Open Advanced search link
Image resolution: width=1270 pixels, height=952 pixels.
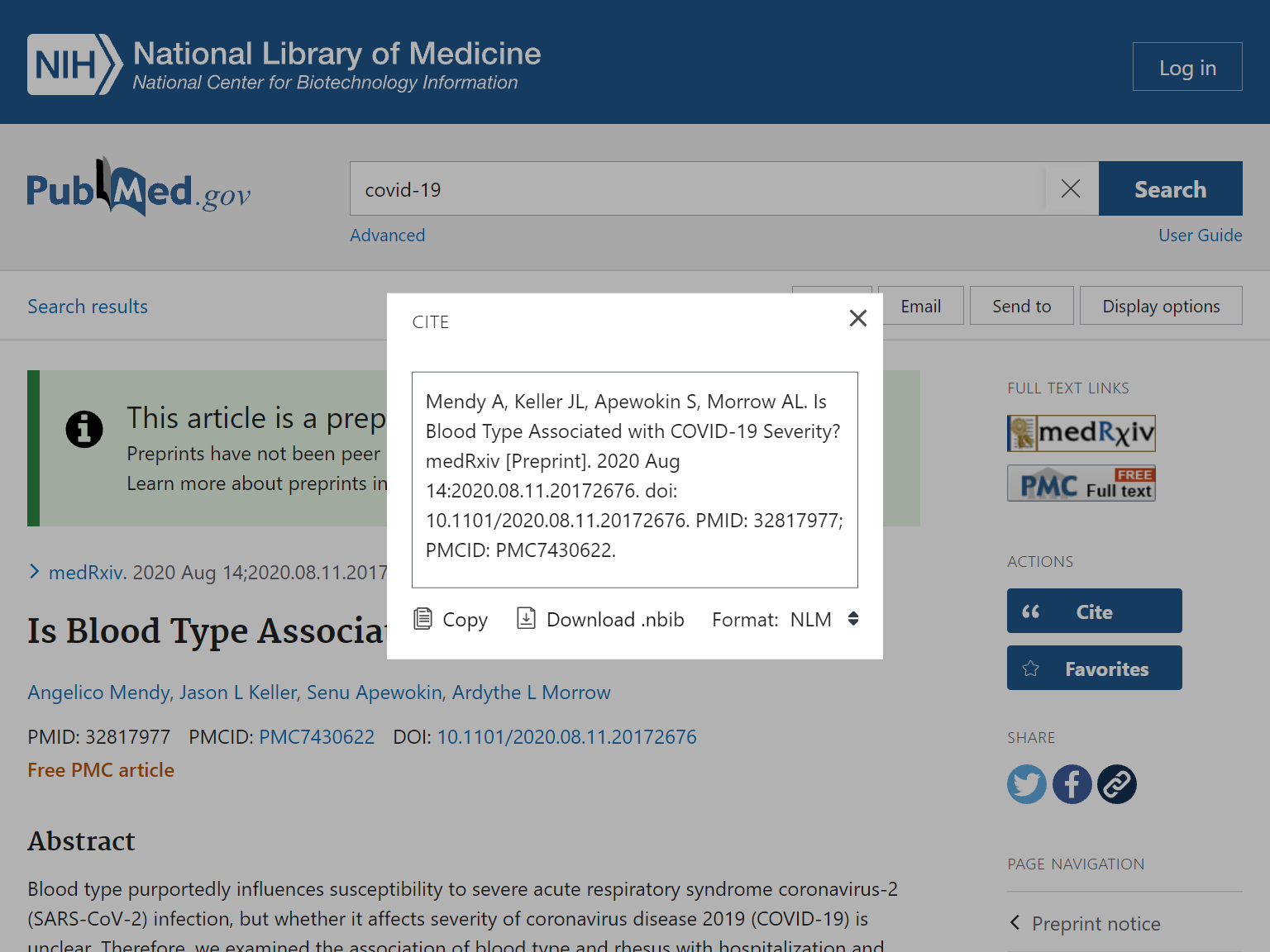(387, 236)
